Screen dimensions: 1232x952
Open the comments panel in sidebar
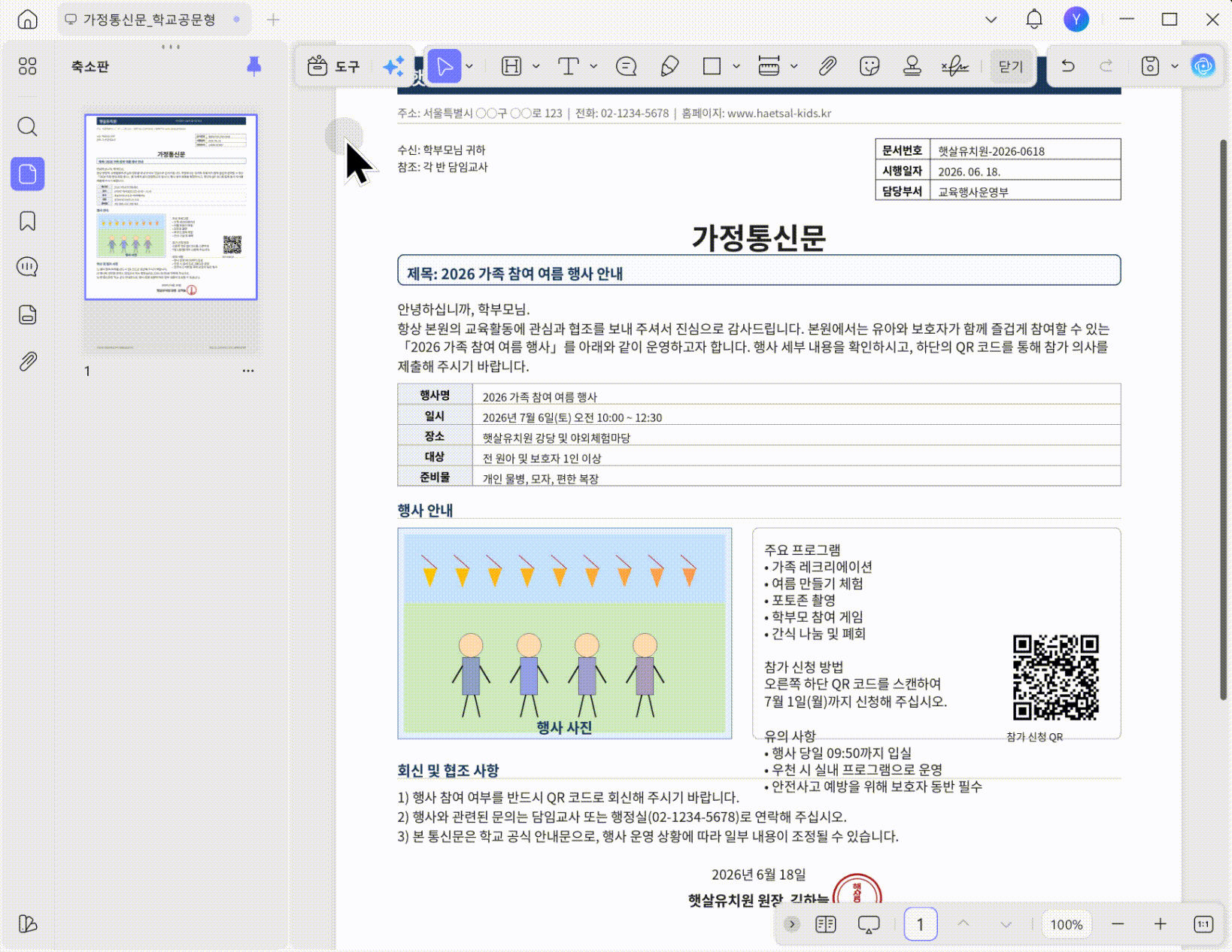coord(28,267)
